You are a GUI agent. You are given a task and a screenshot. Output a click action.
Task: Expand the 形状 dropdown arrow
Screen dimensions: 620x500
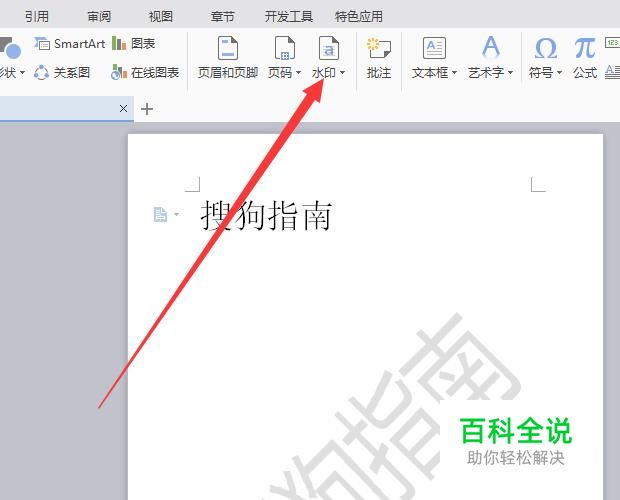[x=23, y=72]
